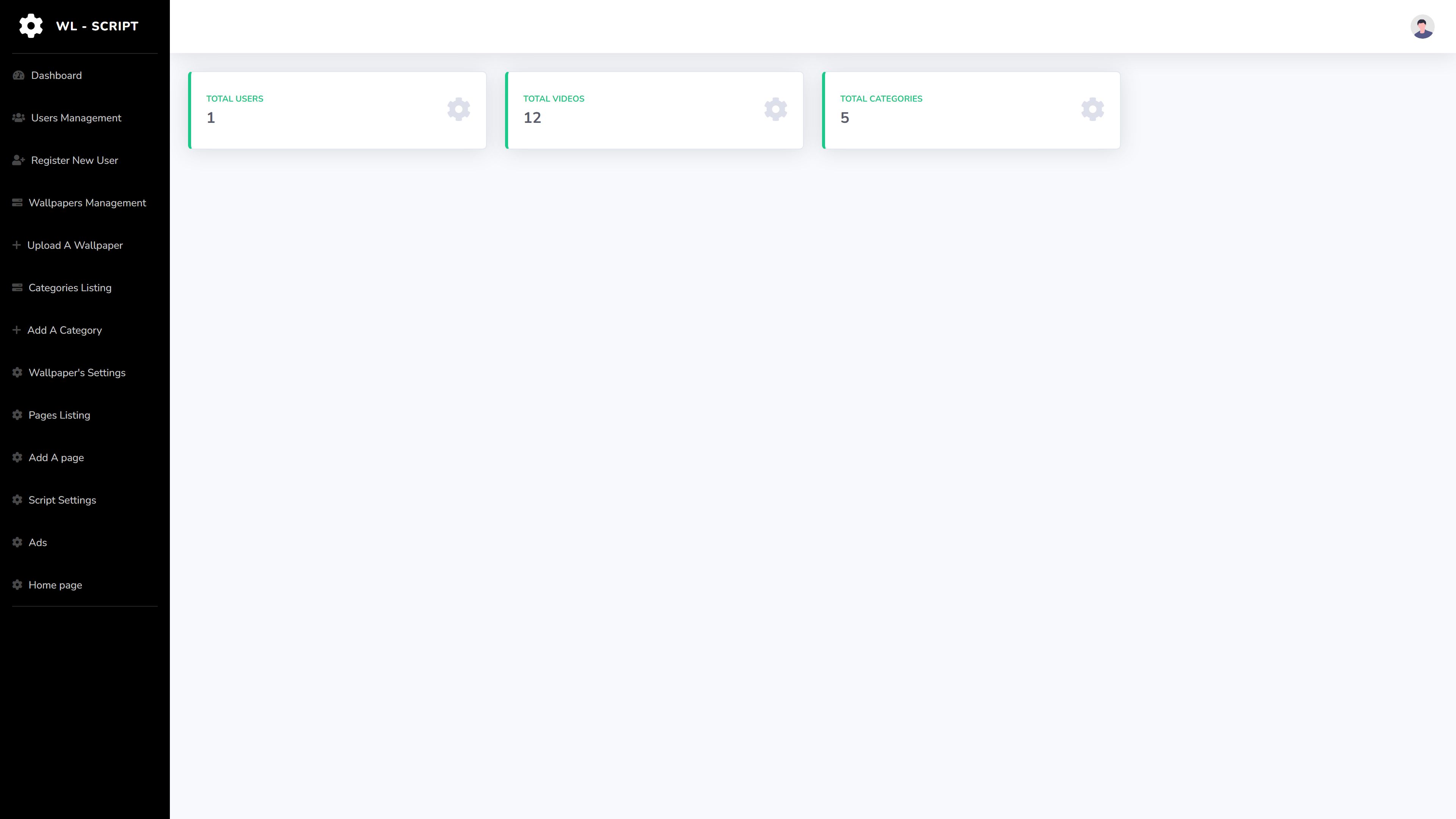Click the plus icon beside Upload A Wallpaper

[16, 245]
